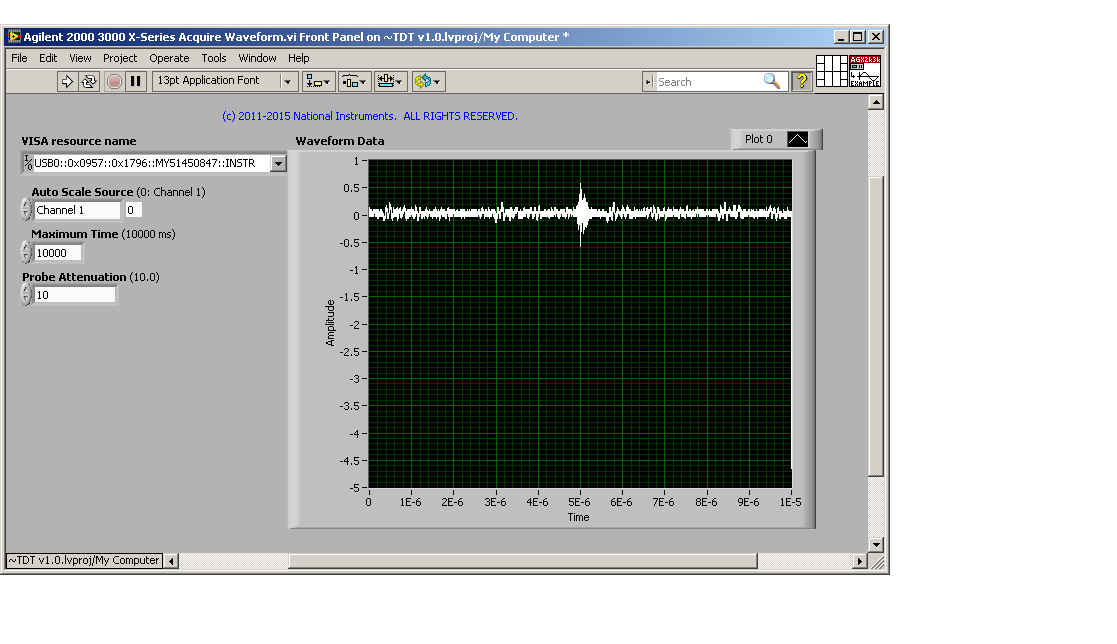Click the Abort Execution stop button

[114, 81]
